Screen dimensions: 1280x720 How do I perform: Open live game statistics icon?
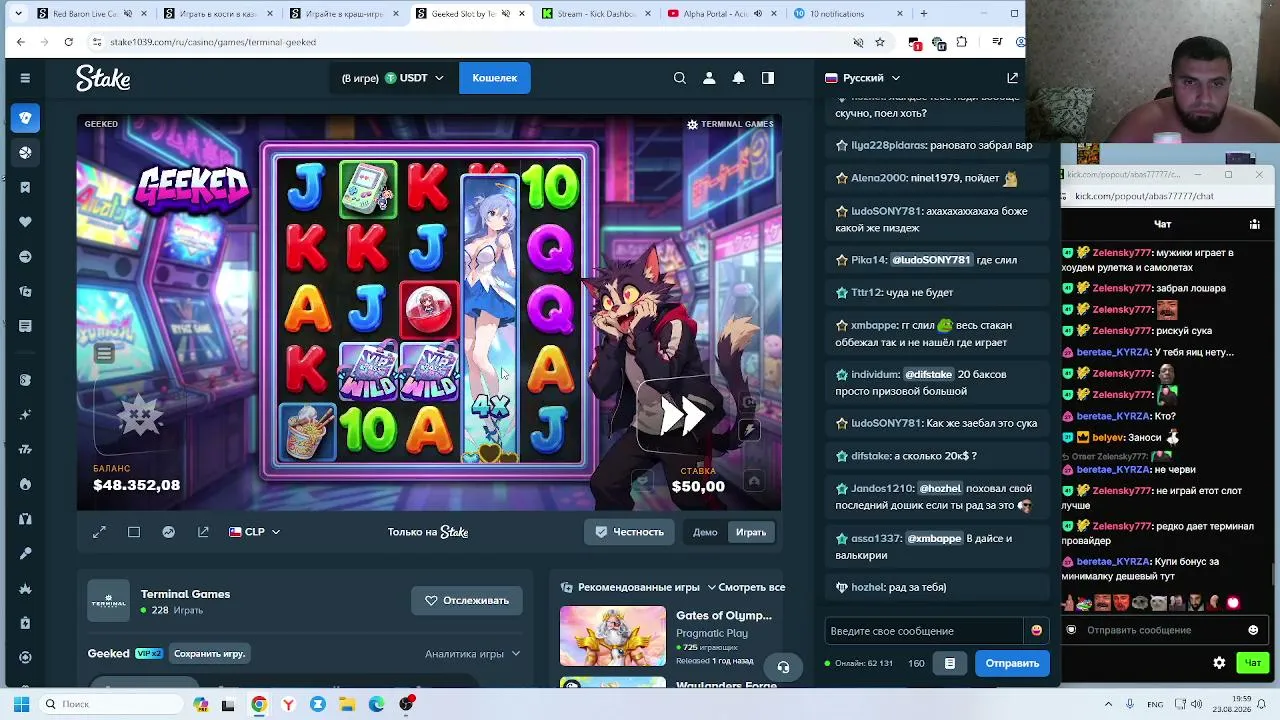coord(168,532)
